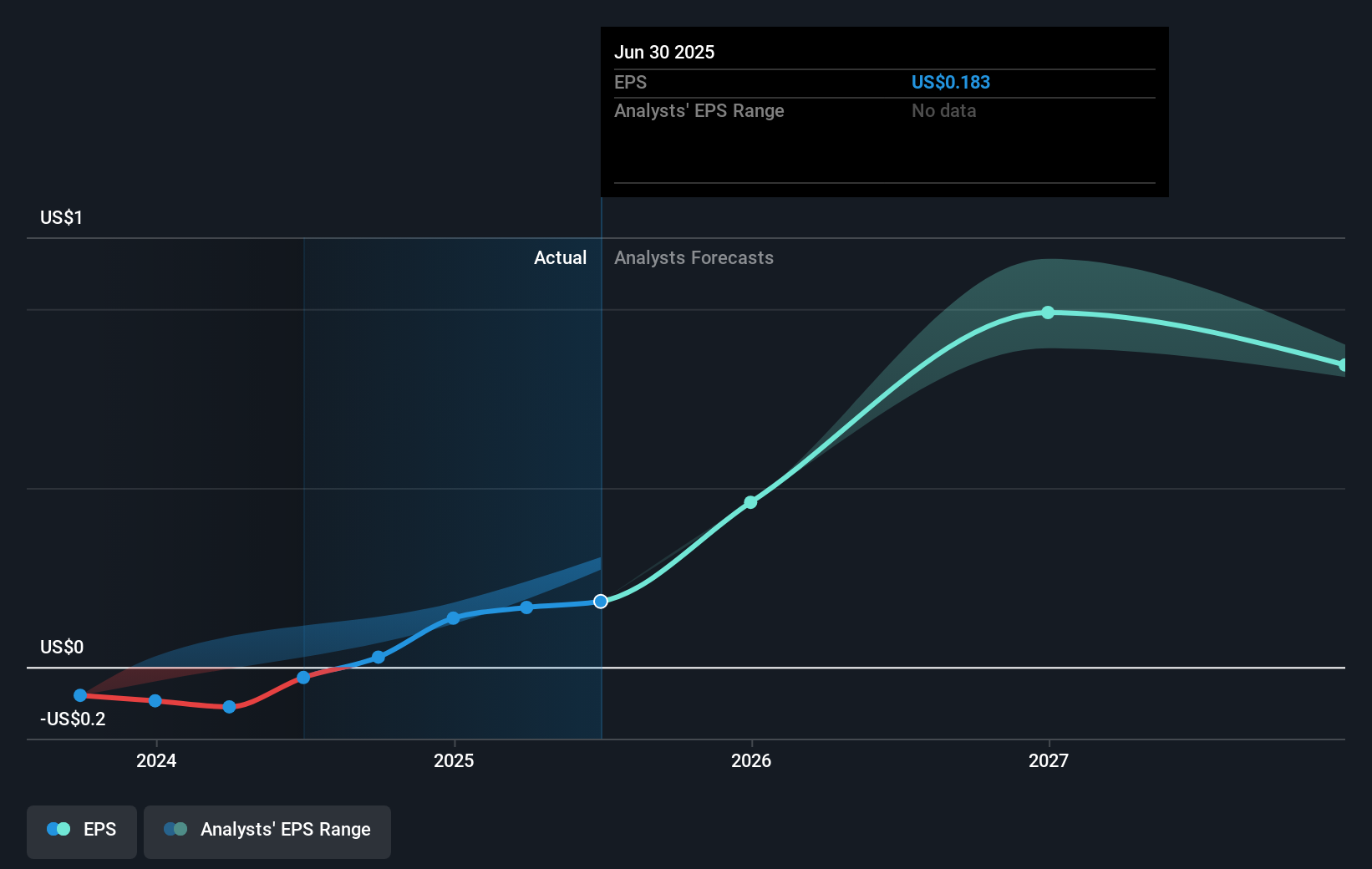This screenshot has width=1372, height=869.
Task: Click the 2027 forecast peak data point
Action: pos(1048,313)
